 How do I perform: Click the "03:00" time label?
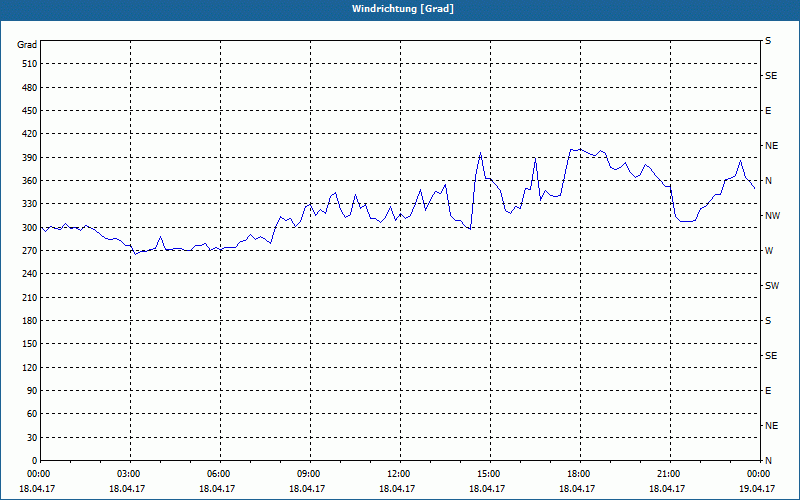click(x=129, y=474)
